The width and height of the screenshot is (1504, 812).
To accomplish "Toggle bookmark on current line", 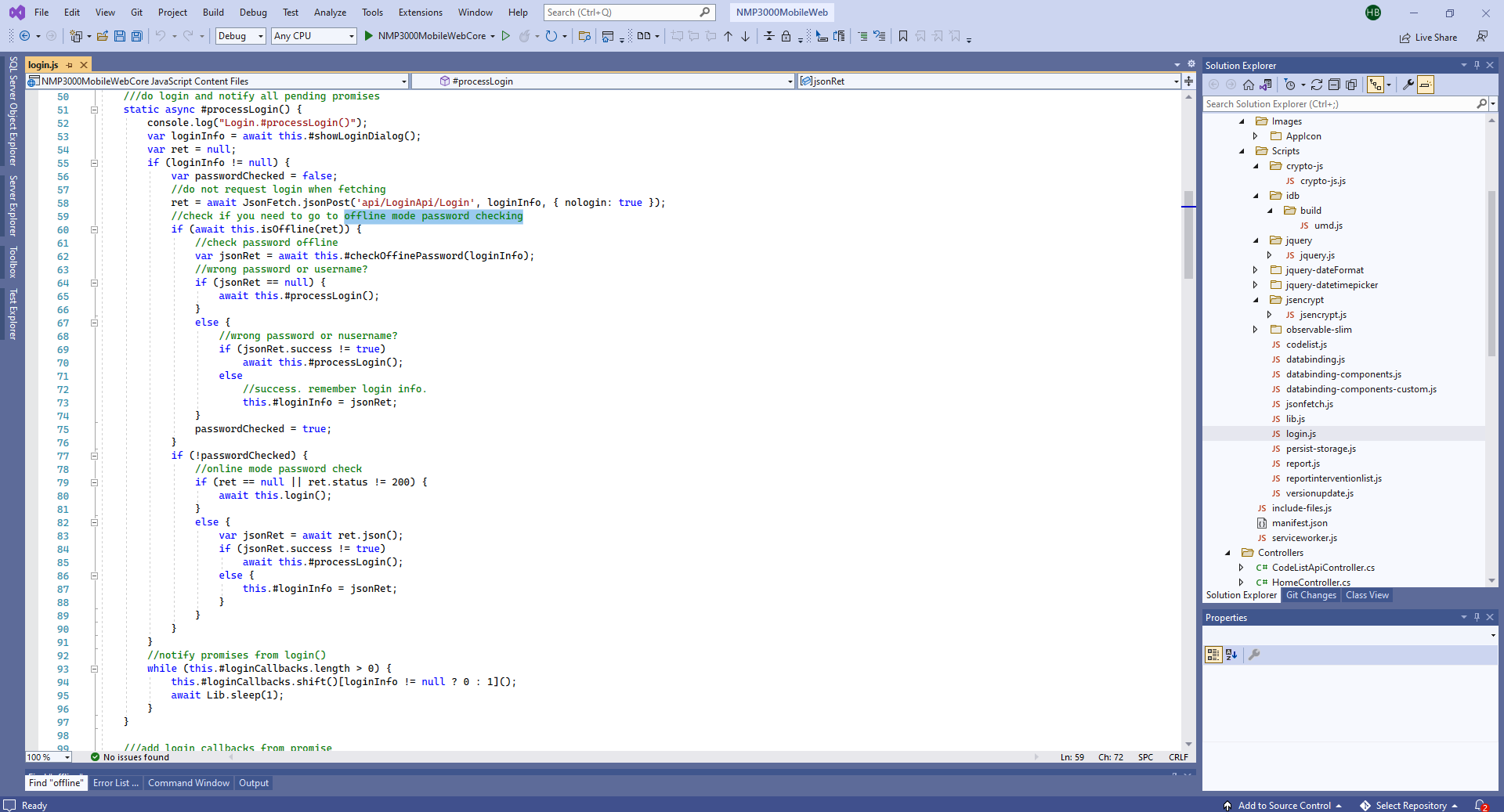I will coord(903,36).
